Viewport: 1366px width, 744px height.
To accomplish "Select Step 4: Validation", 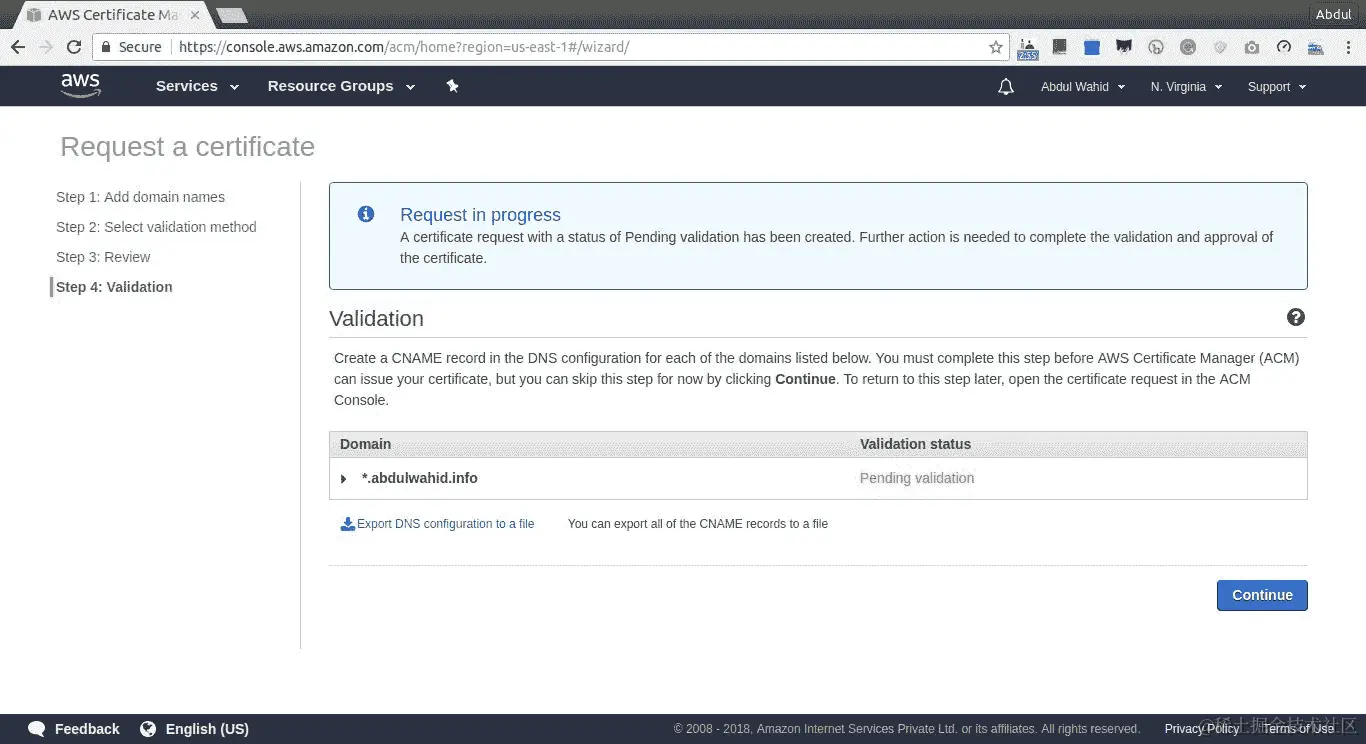I will (114, 287).
